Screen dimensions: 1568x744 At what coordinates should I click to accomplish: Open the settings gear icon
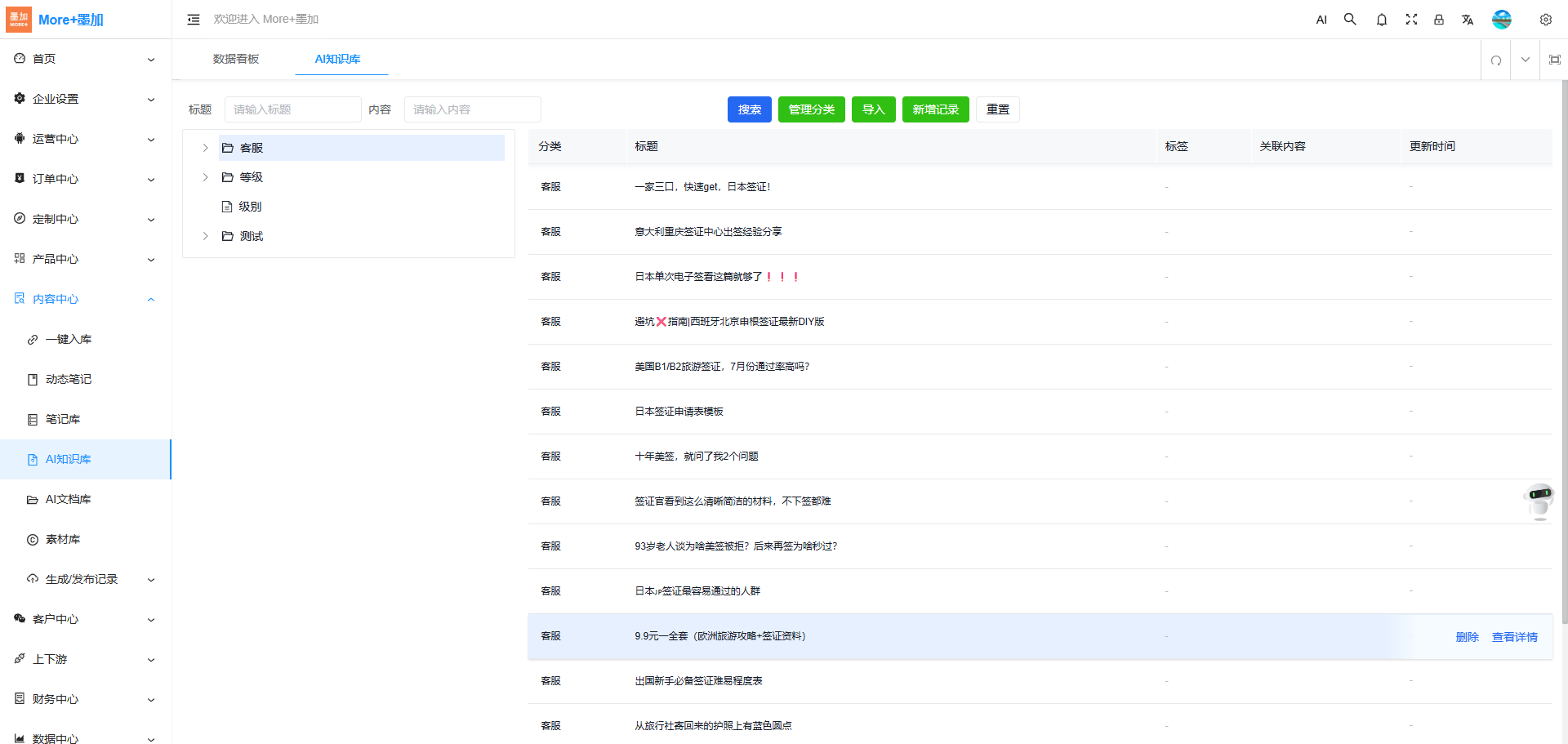pos(1545,20)
